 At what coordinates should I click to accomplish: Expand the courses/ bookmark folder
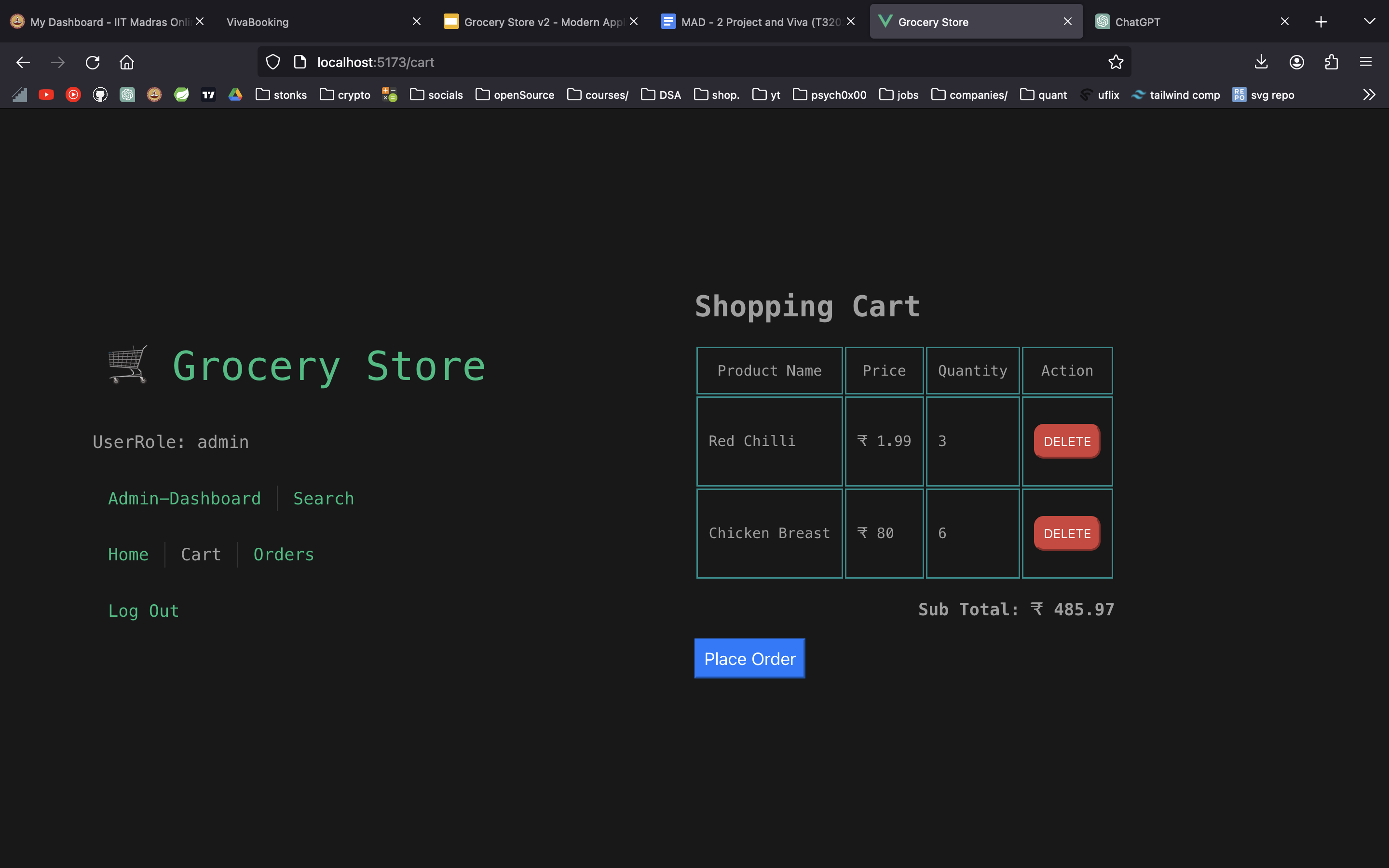point(598,95)
